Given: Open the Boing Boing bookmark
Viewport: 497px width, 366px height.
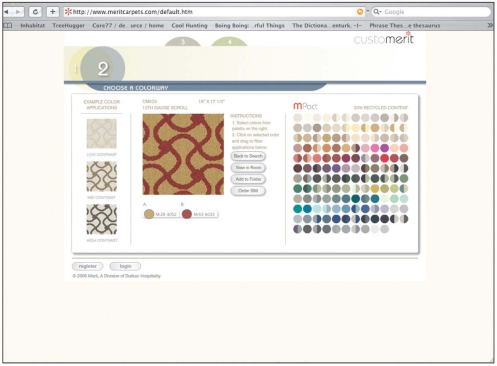Looking at the screenshot, I should (x=250, y=26).
